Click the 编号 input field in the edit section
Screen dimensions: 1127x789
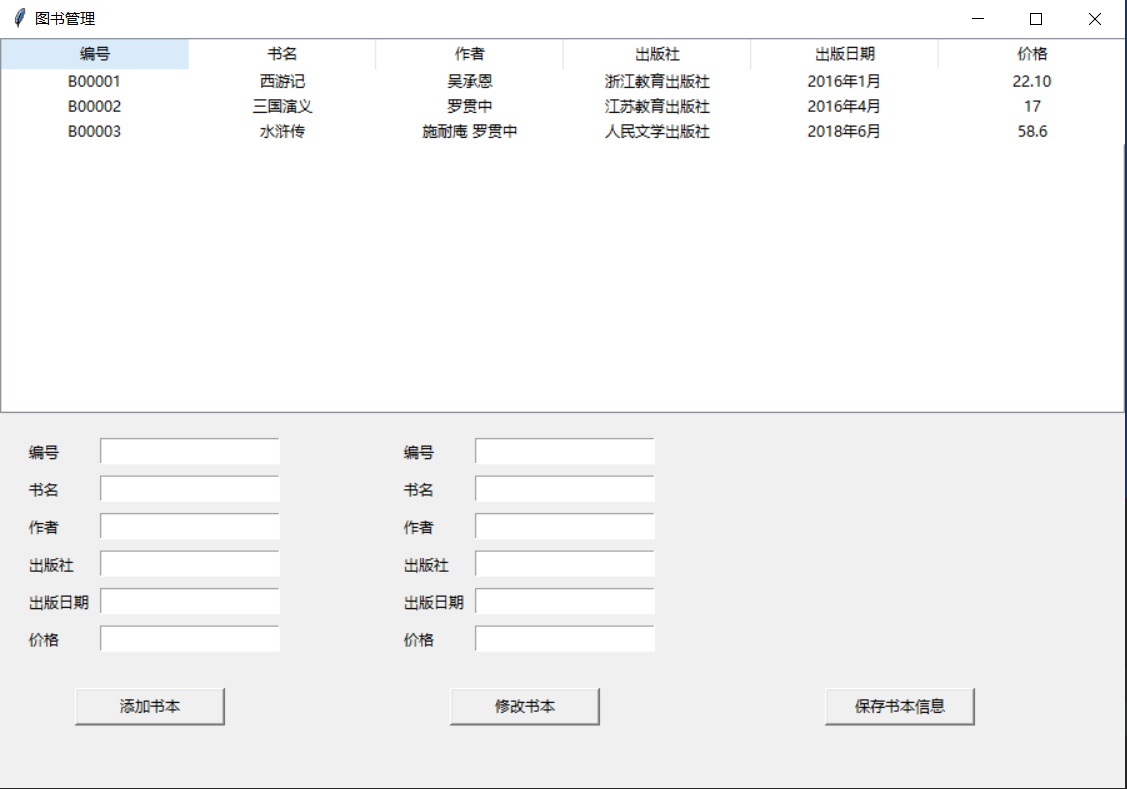(564, 451)
